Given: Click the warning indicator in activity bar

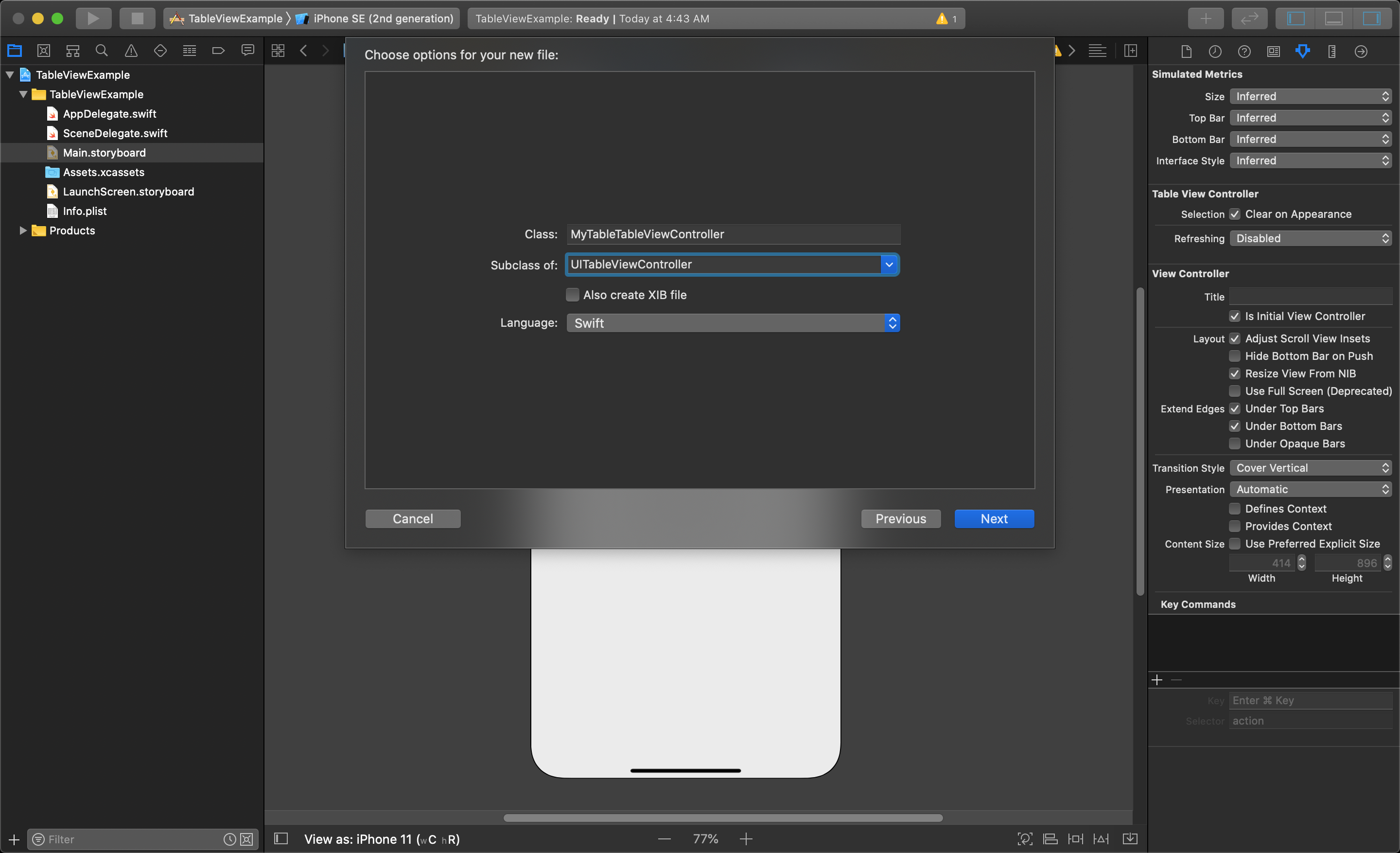Looking at the screenshot, I should [x=946, y=19].
